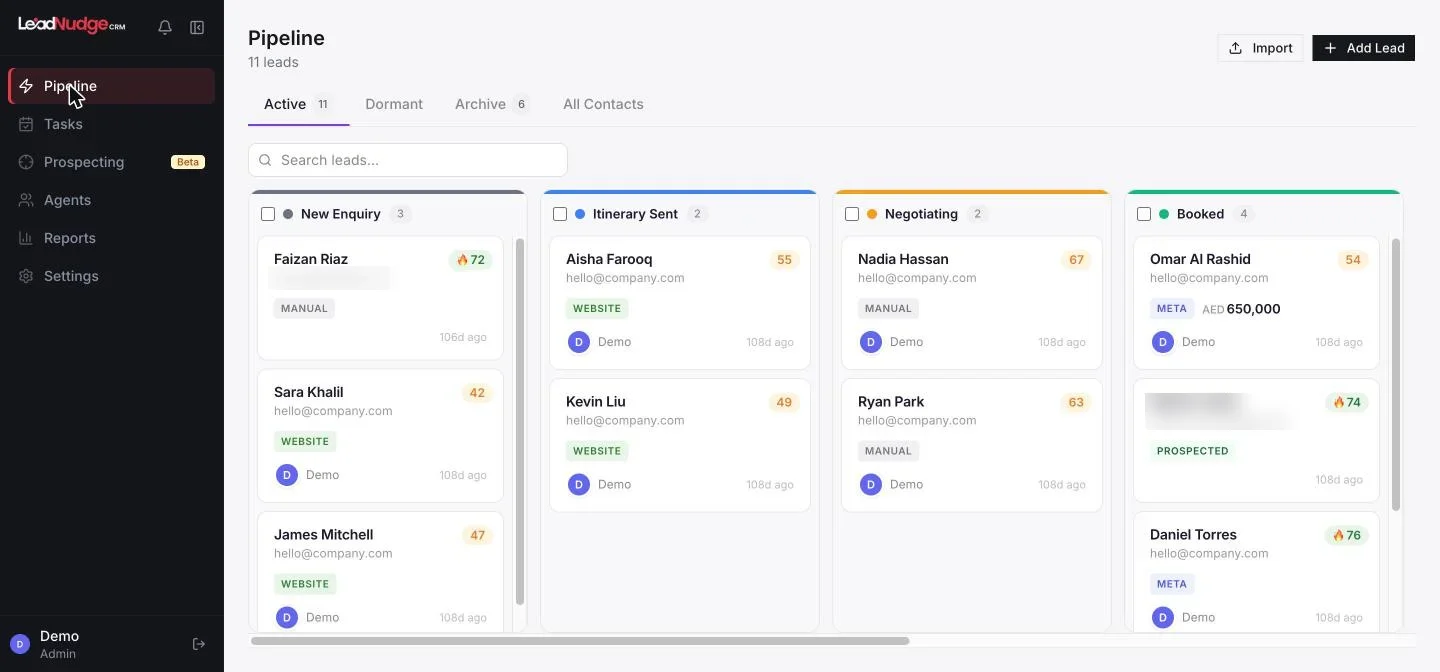Open the James Mitchell lead card
1440x672 pixels.
(380, 573)
